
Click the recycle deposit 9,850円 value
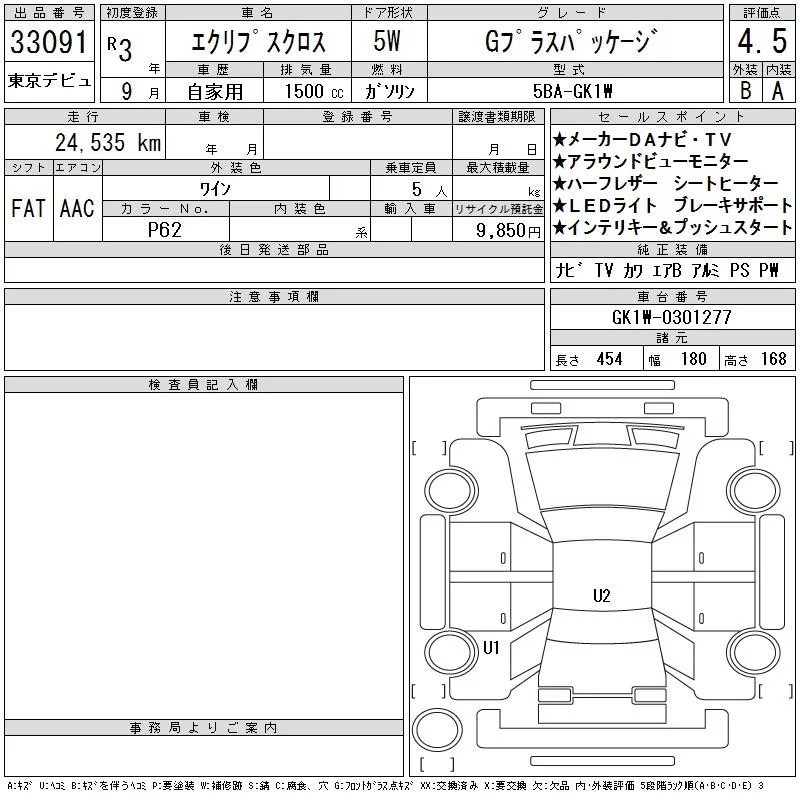499,230
